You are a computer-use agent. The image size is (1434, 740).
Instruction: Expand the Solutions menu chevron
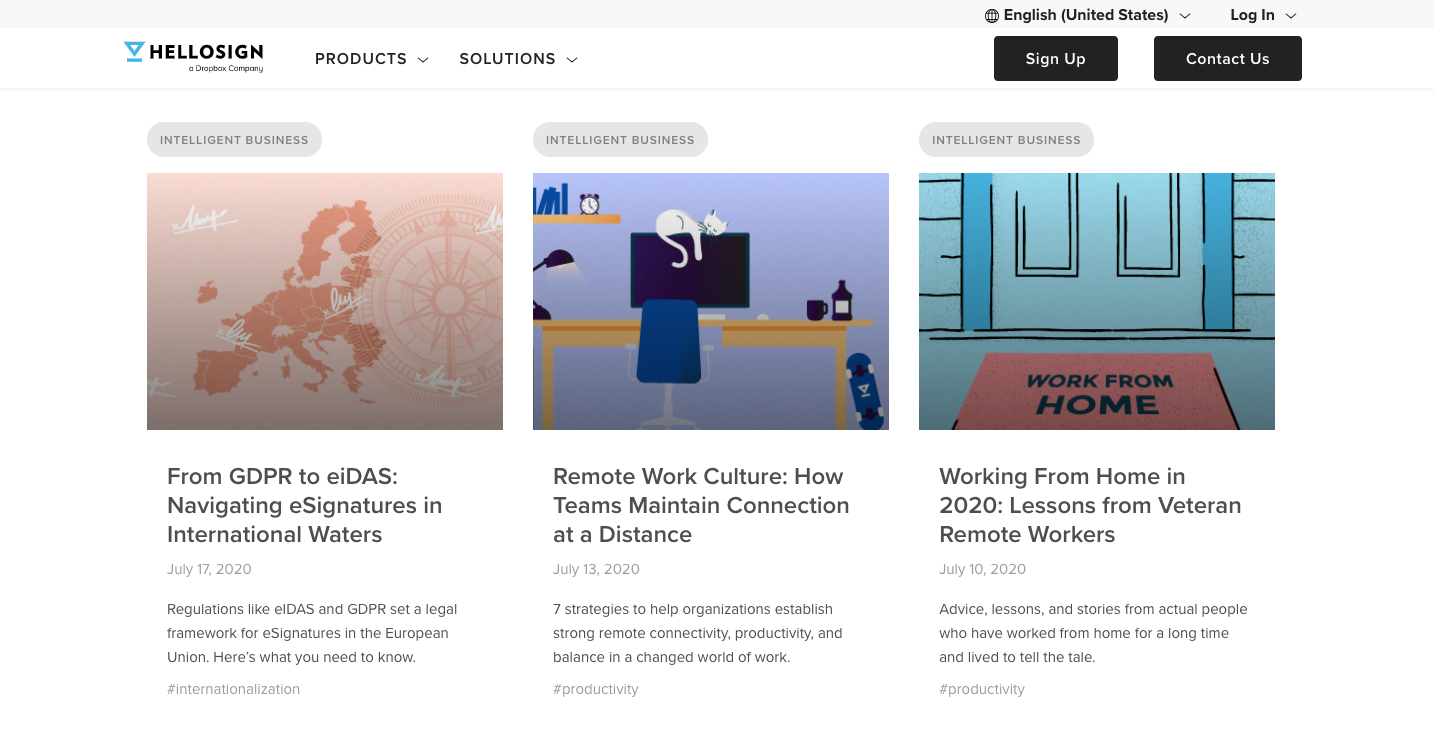(x=572, y=60)
